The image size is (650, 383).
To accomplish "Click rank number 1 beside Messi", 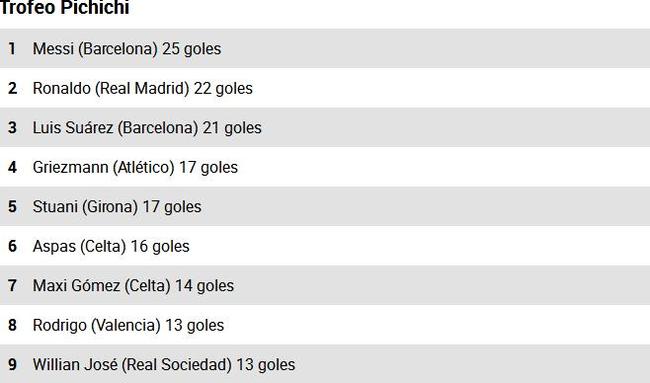I will tap(12, 48).
